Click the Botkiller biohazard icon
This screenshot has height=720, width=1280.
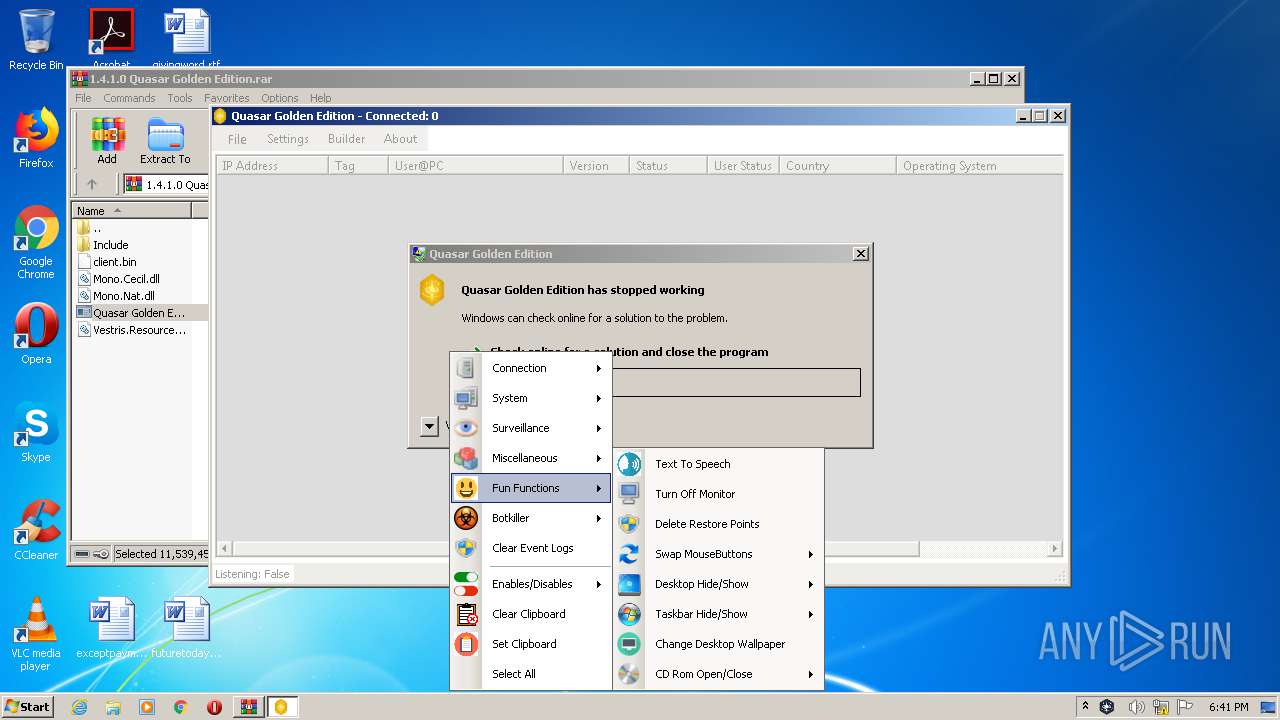coord(466,518)
